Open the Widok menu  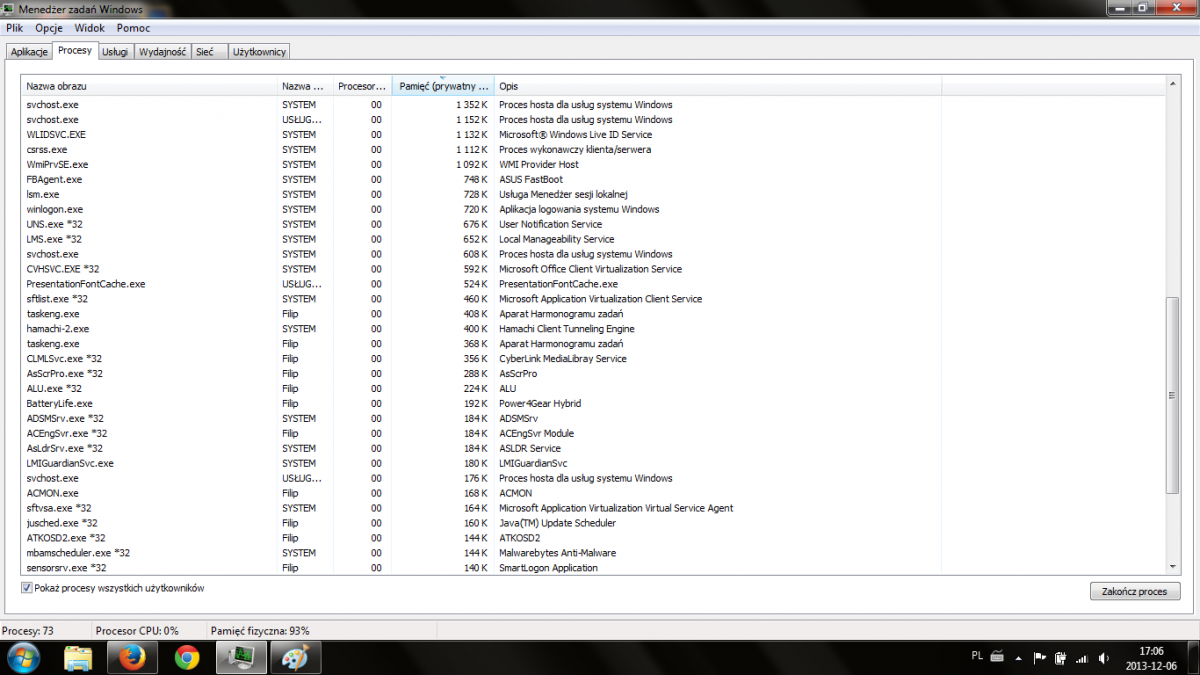tap(89, 28)
